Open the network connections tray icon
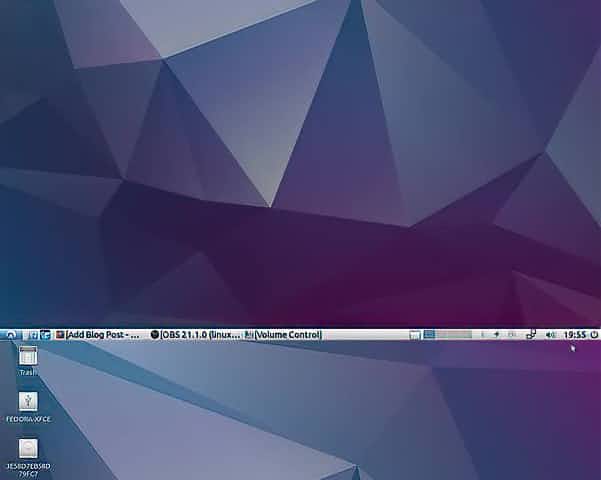Screen dimensions: 601x480 (x=531, y=334)
